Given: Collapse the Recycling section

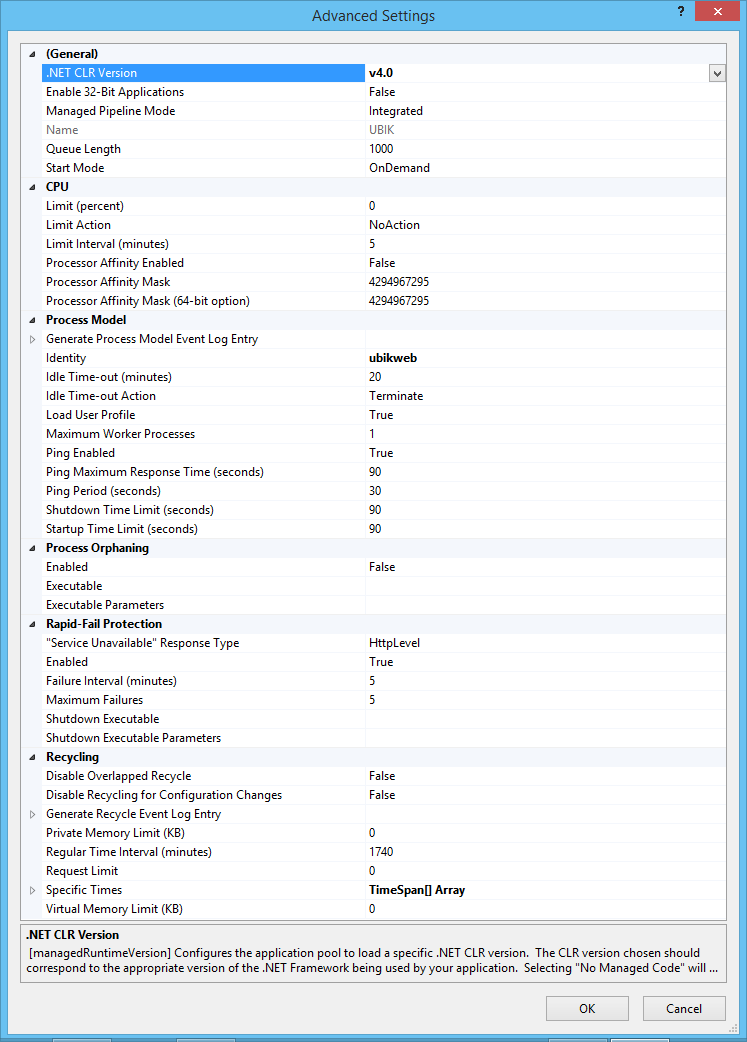Looking at the screenshot, I should pos(32,757).
